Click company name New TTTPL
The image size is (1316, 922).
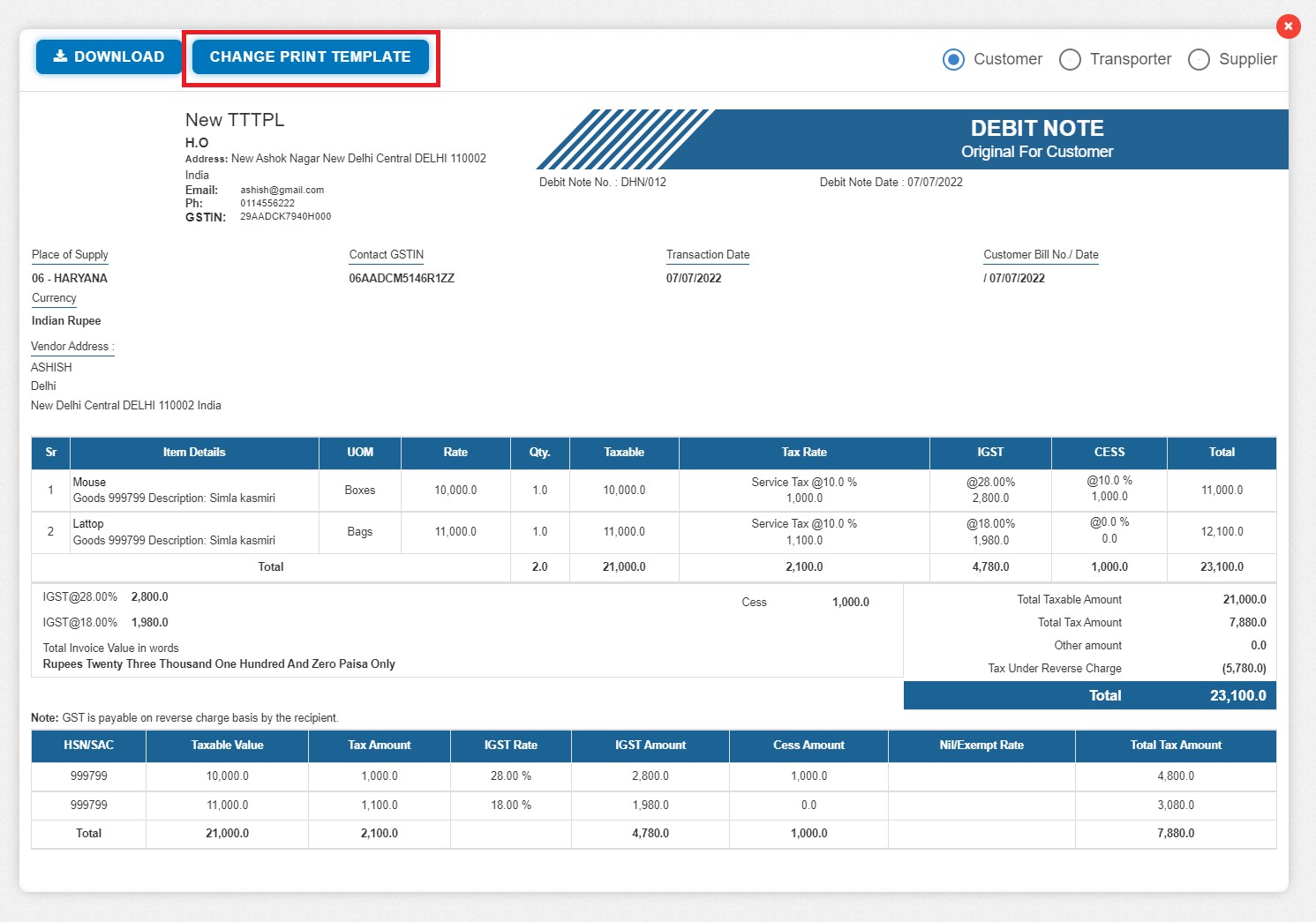coord(235,120)
